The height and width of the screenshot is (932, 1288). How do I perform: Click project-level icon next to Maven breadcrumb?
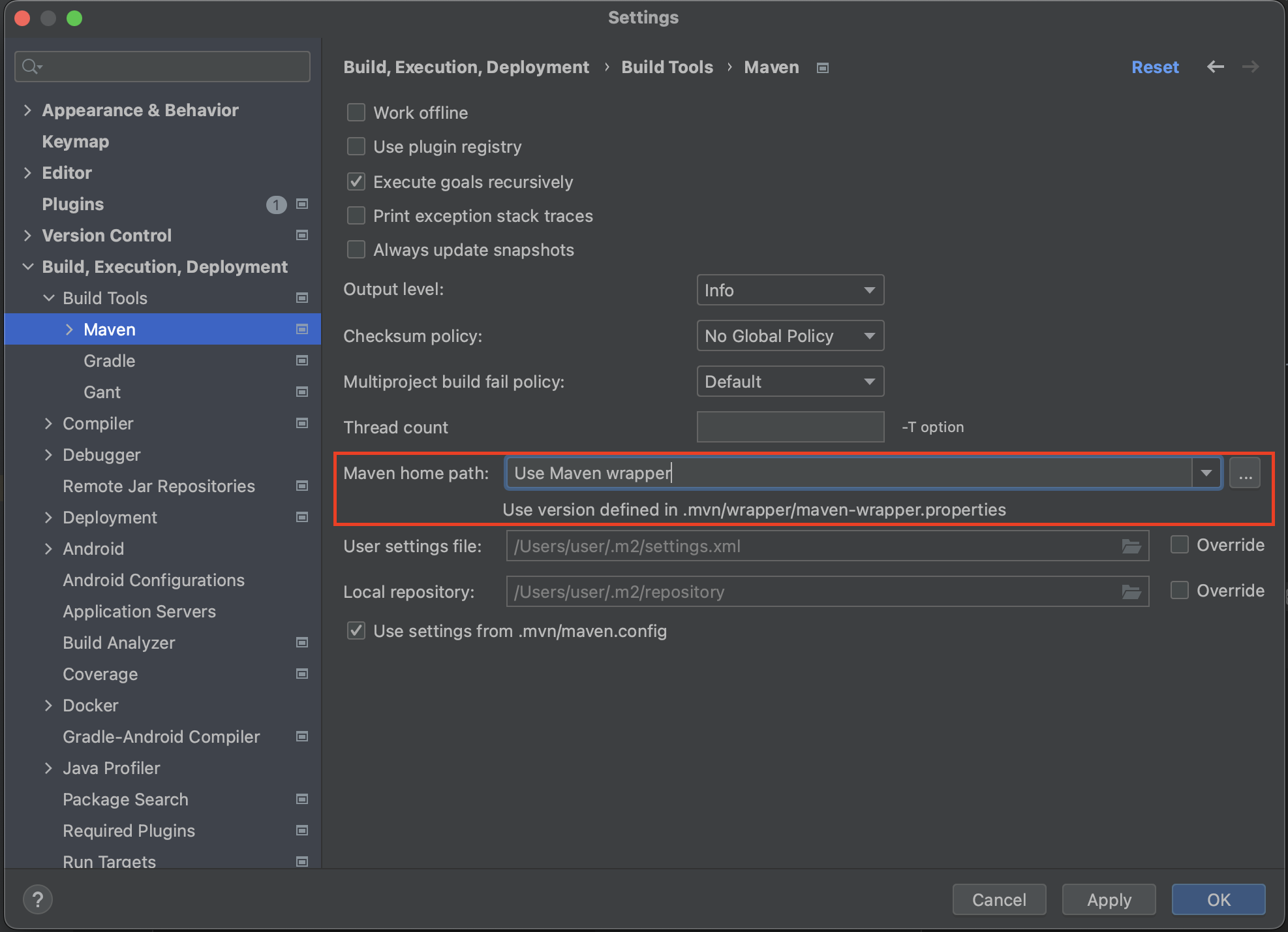pos(823,68)
